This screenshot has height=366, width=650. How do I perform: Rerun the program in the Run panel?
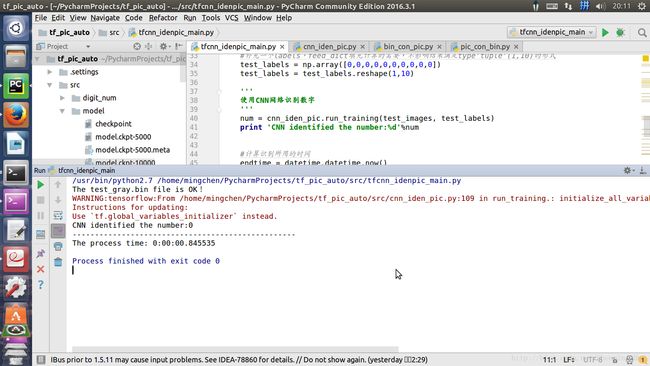click(41, 184)
